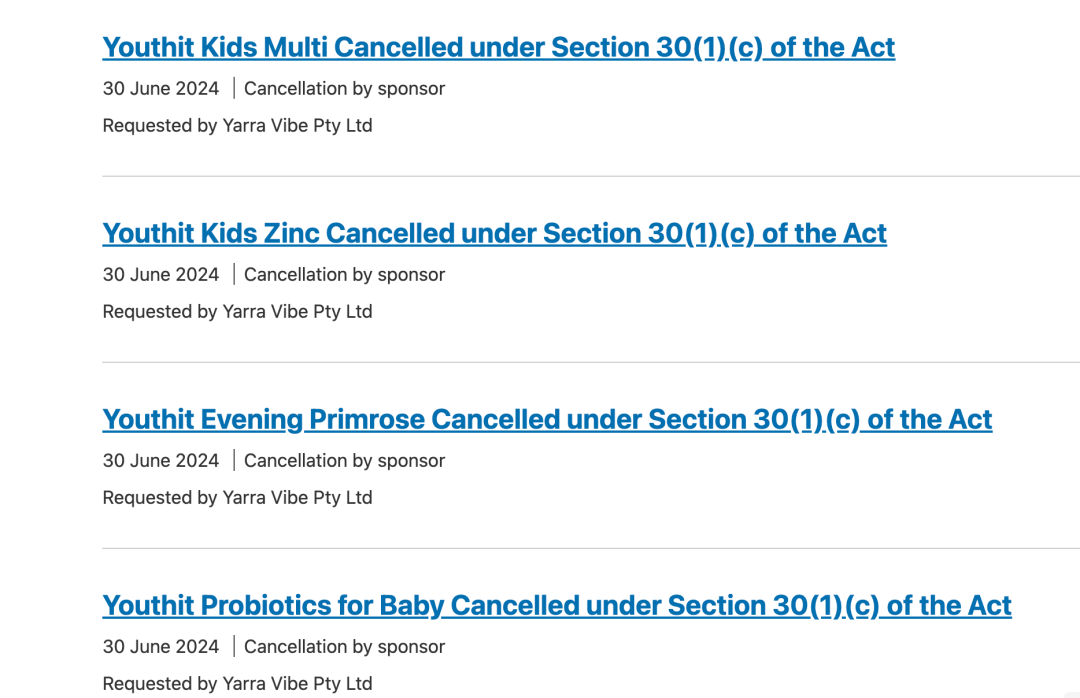Click 'Requested by Yarra Vibe' under Kids Zinc
The image size is (1080, 698).
[x=237, y=311]
